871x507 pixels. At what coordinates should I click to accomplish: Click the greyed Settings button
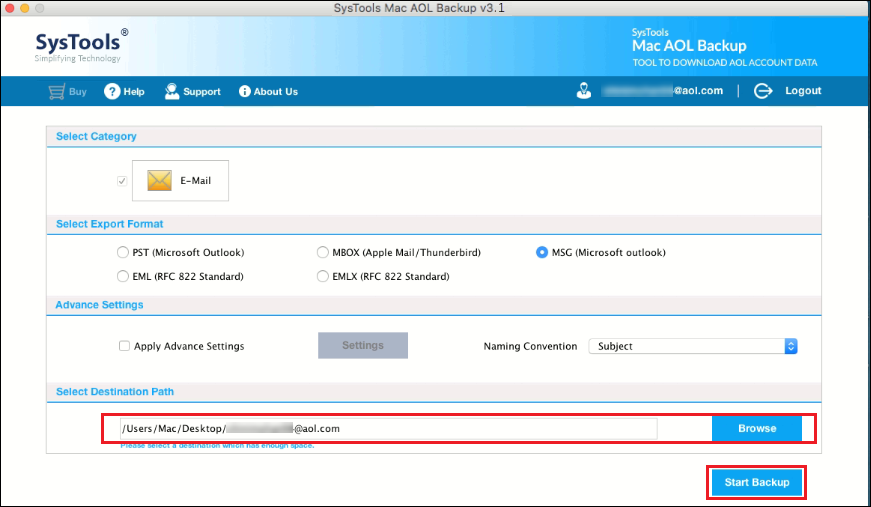[x=363, y=345]
